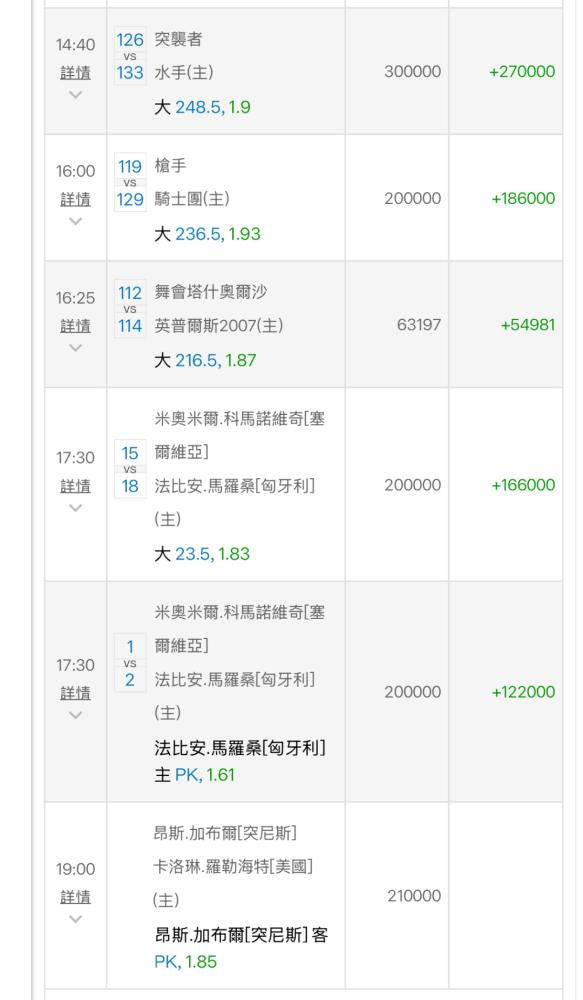
Task: Expand chevron under 14:40 突襲者 row
Action: pos(75,94)
